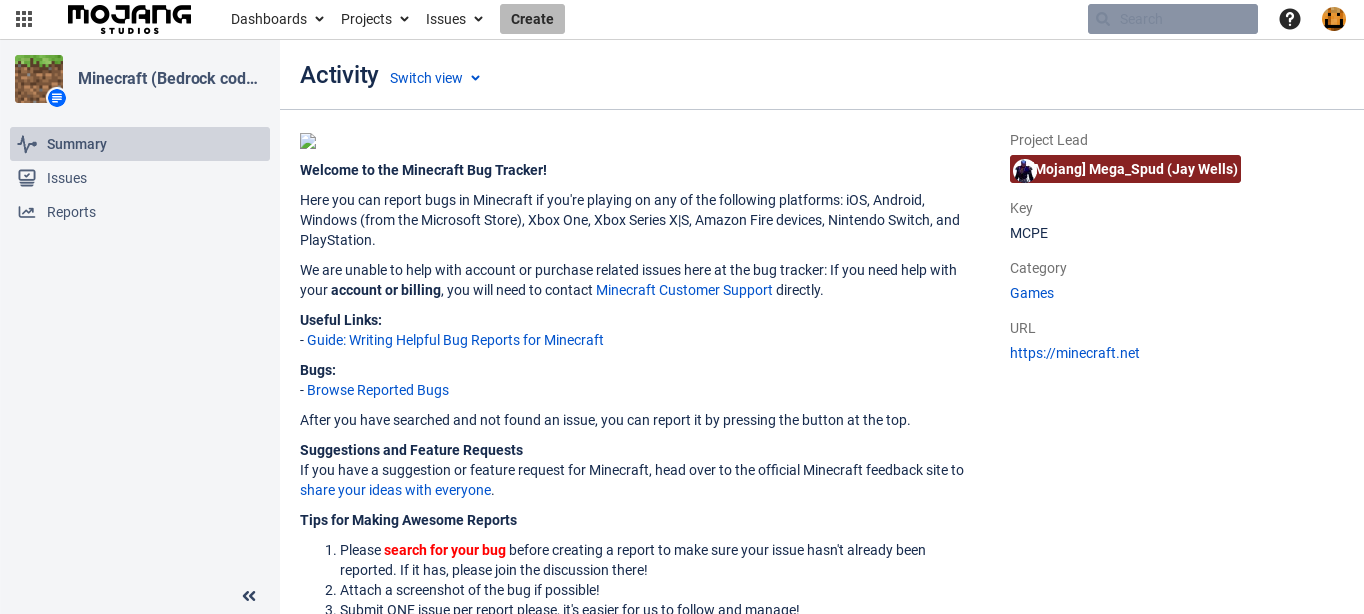Select Reports in the sidebar

[x=140, y=212]
